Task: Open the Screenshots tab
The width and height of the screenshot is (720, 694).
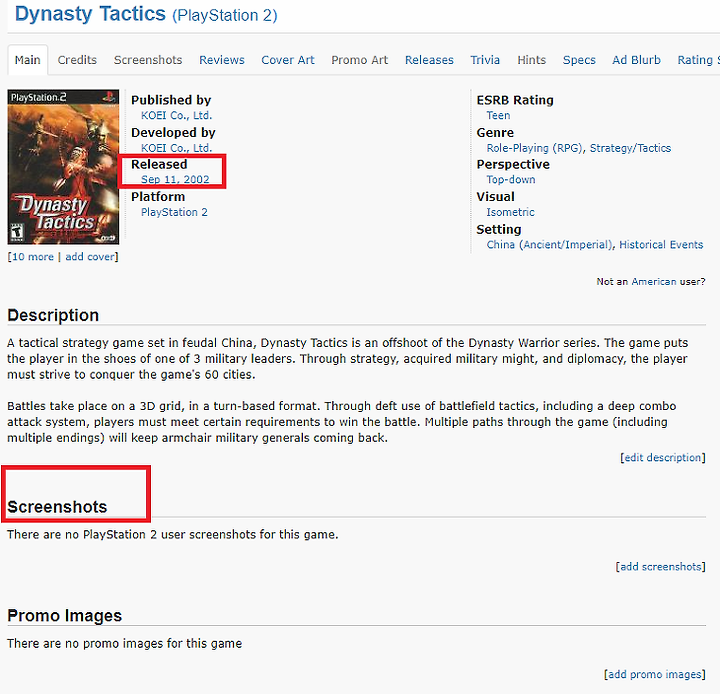Action: coord(148,60)
